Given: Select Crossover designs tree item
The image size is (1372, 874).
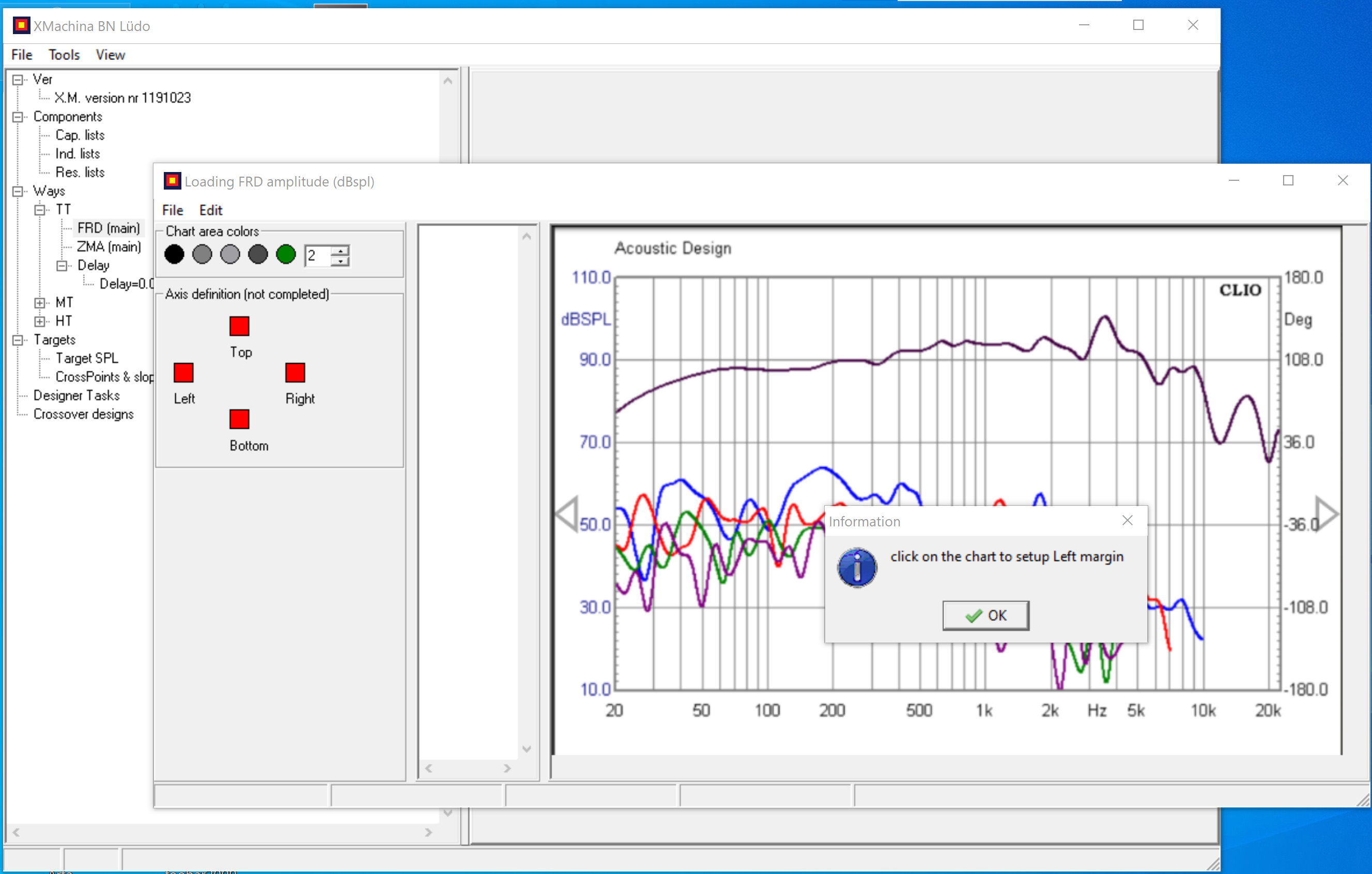Looking at the screenshot, I should click(x=83, y=414).
